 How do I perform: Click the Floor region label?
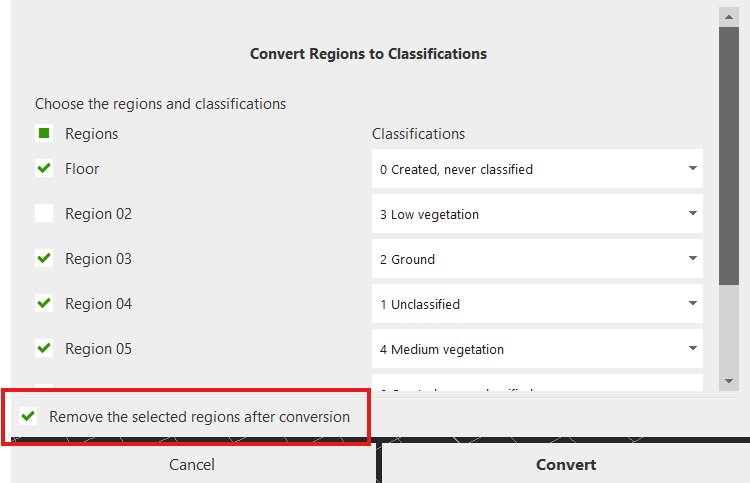pos(82,169)
